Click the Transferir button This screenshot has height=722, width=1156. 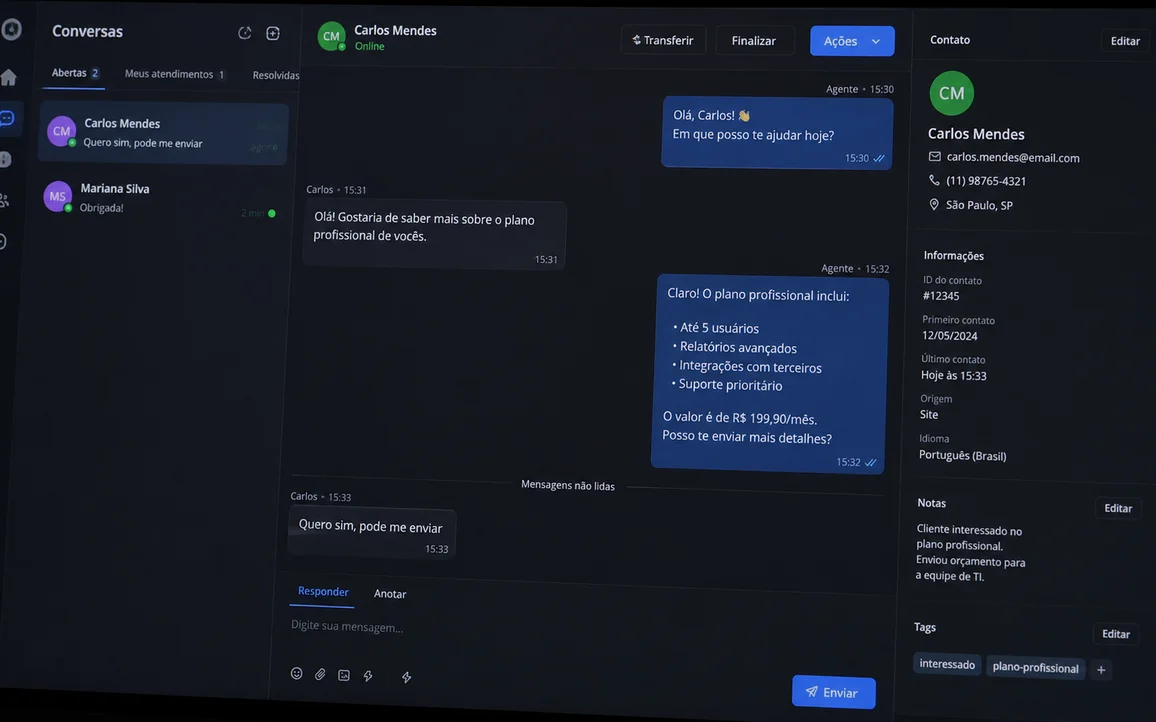point(663,40)
